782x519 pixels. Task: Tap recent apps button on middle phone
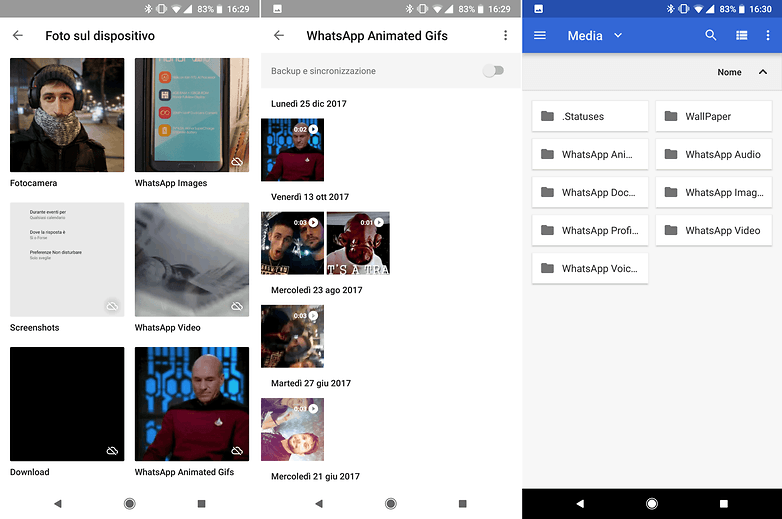[463, 504]
